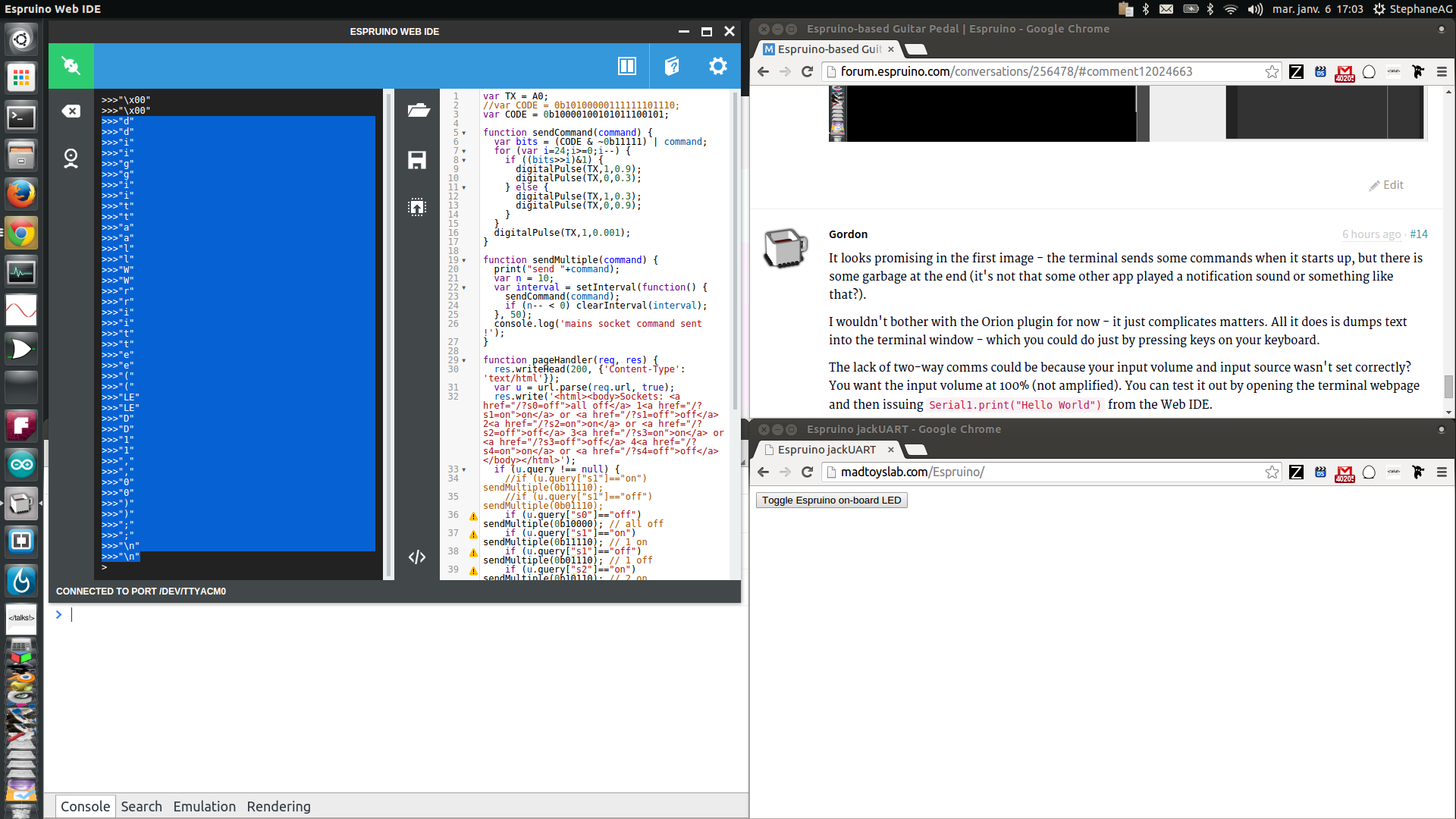Click the code editor vertical scrollbar
This screenshot has width=1456, height=819.
(735, 250)
